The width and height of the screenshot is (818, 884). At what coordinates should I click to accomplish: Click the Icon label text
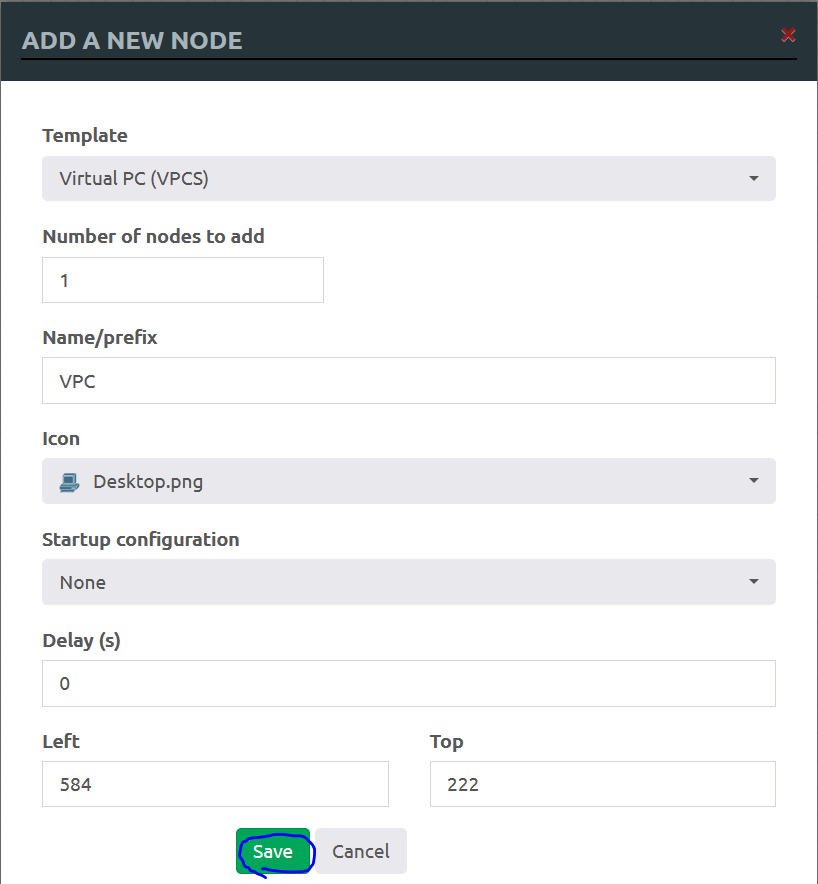pyautogui.click(x=61, y=439)
